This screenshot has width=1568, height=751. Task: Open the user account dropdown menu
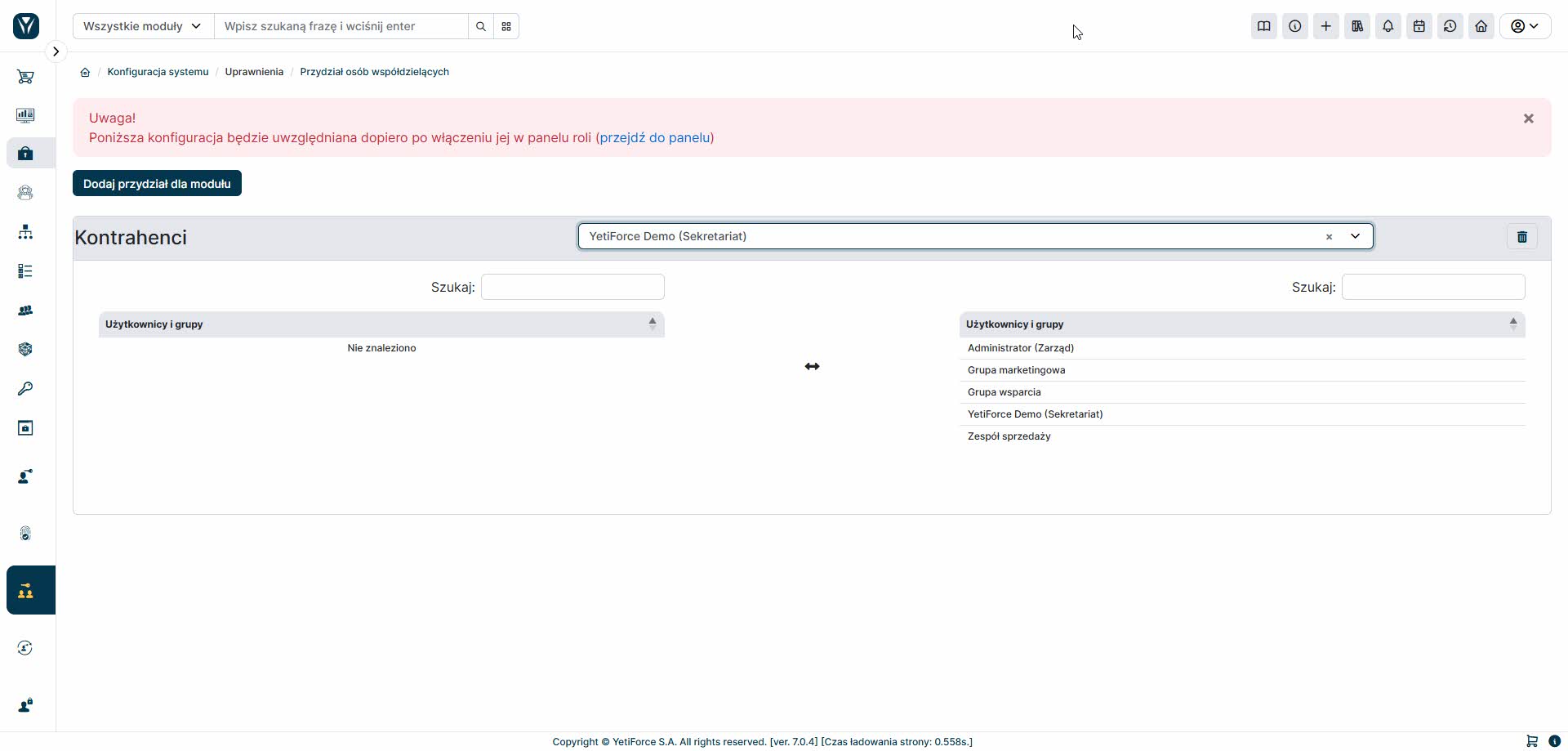pos(1525,26)
